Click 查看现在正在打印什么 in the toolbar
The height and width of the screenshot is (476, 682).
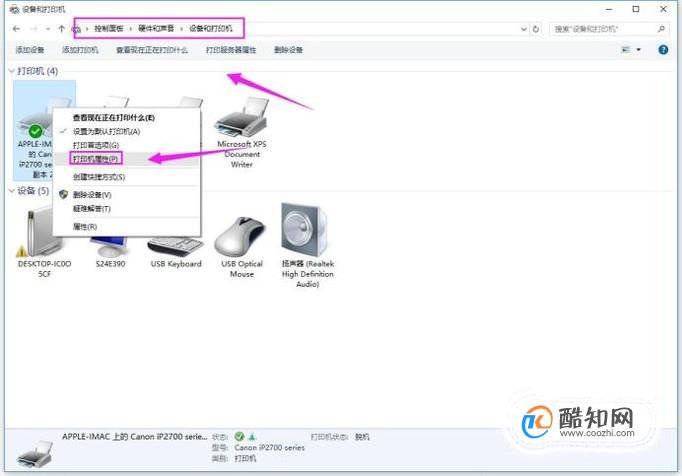[152, 50]
